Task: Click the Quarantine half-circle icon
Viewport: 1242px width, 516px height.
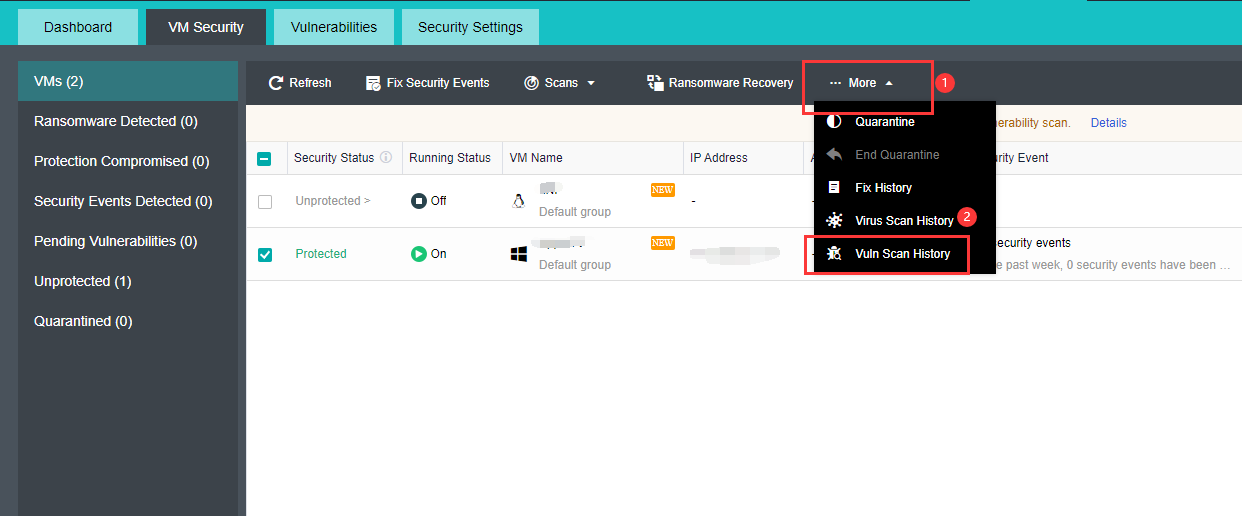Action: point(834,122)
